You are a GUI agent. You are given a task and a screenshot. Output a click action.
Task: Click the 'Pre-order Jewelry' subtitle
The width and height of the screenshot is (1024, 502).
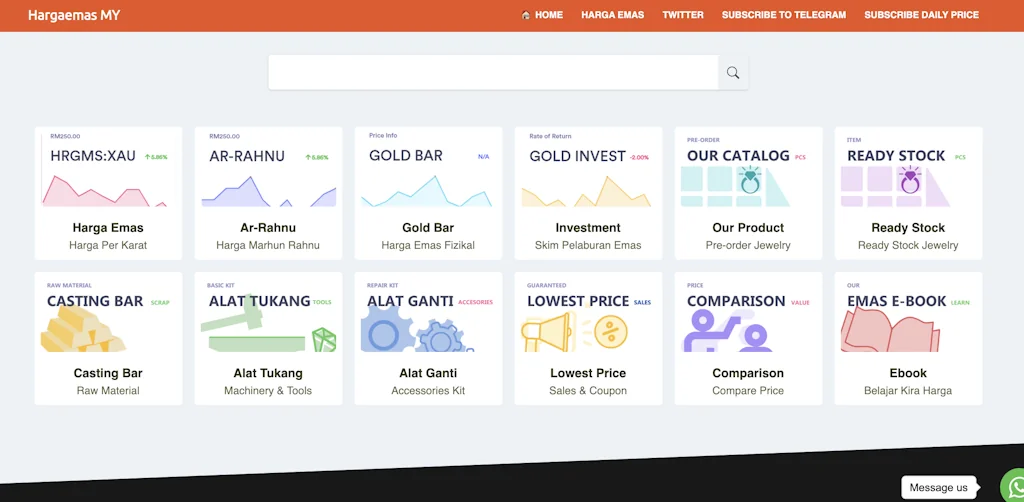point(748,245)
